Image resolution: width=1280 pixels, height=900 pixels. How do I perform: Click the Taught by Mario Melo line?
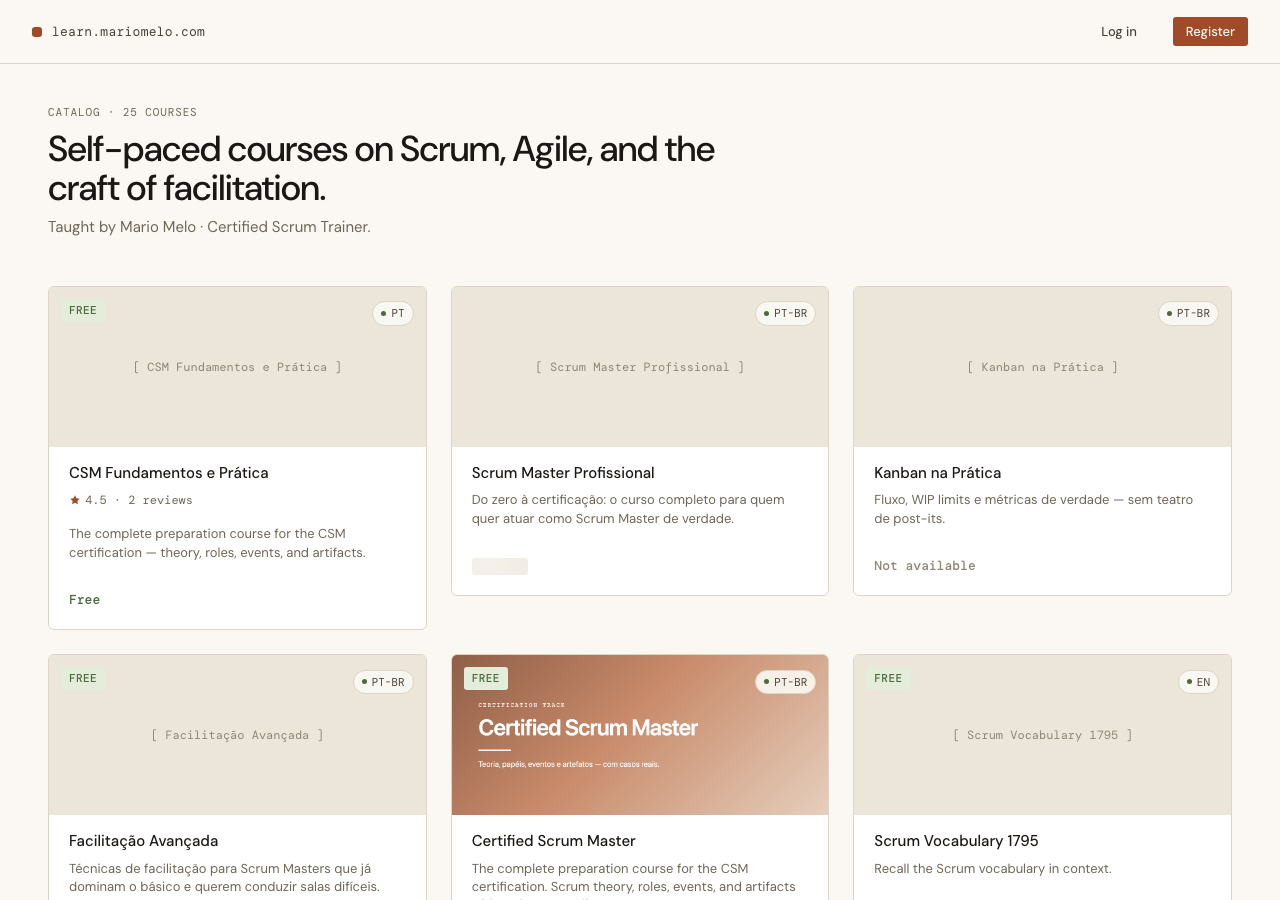click(209, 227)
